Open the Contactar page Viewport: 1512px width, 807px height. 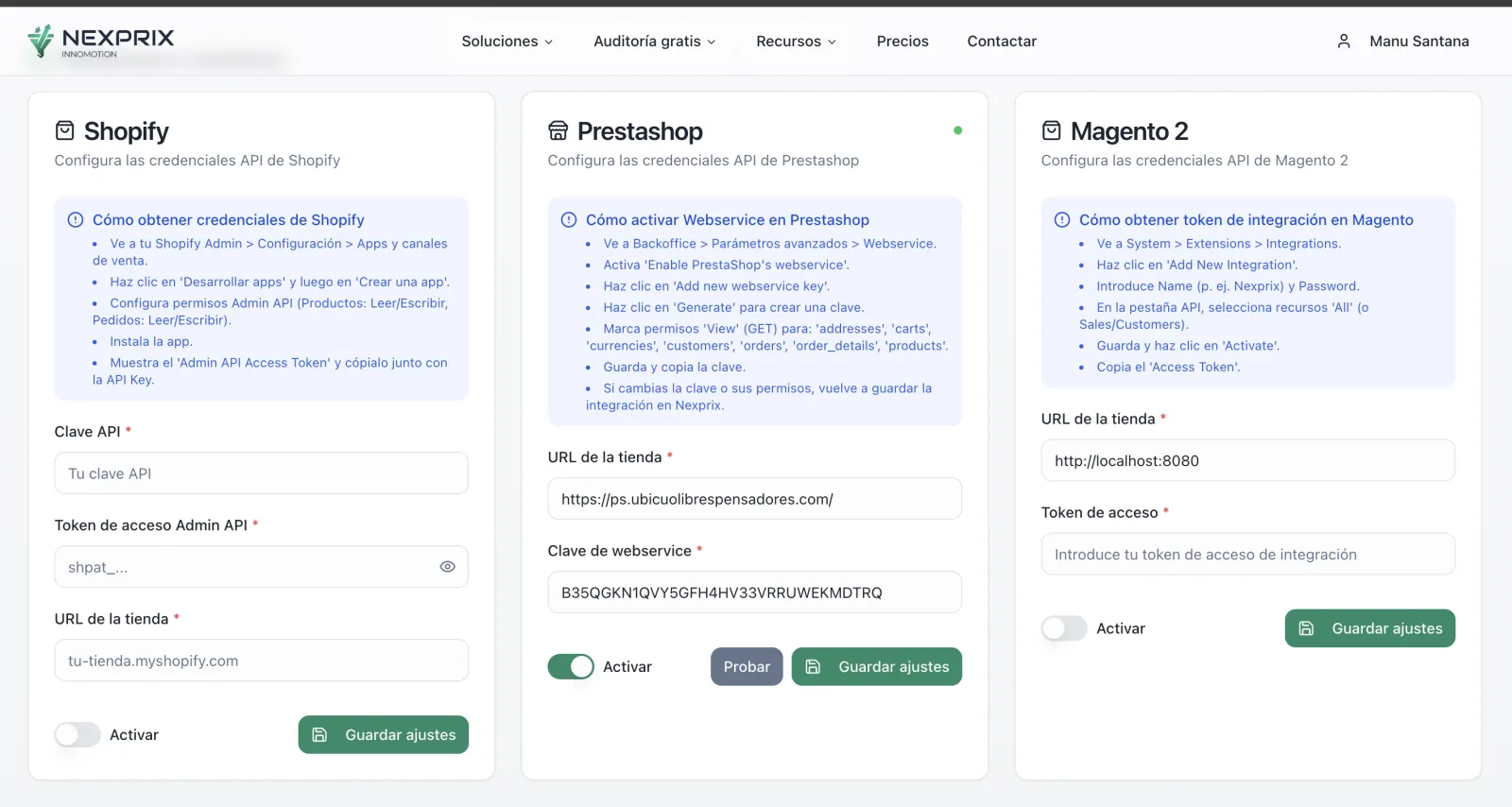tap(1002, 42)
